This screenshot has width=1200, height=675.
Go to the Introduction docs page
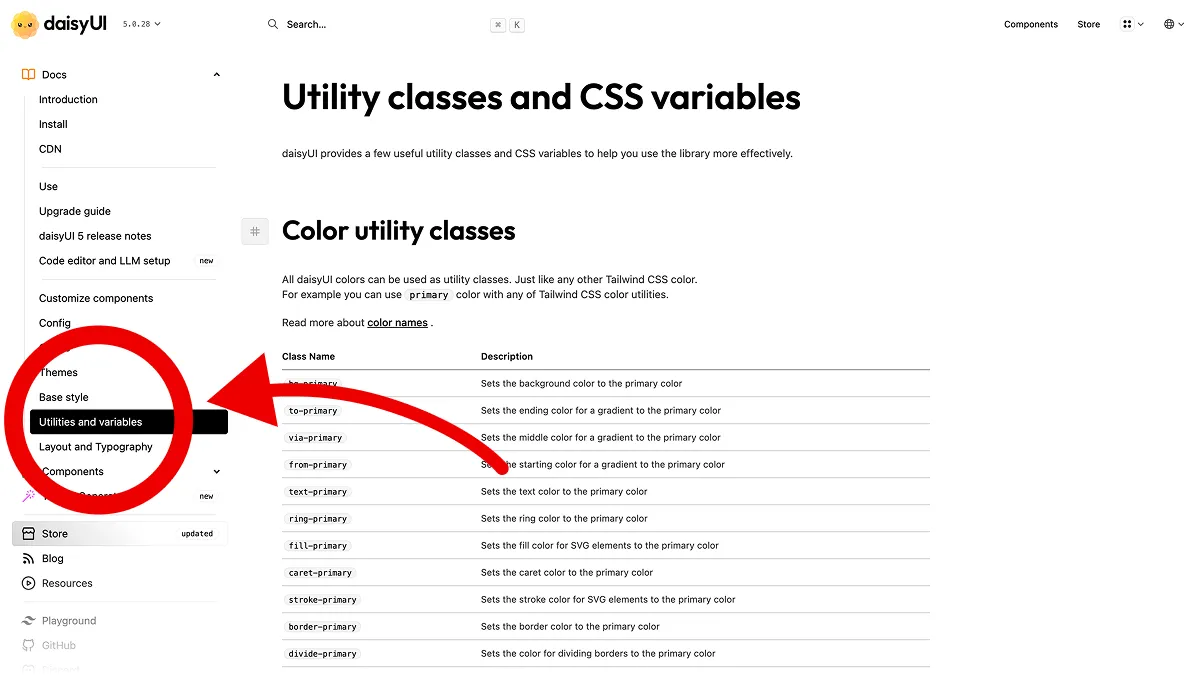point(68,100)
